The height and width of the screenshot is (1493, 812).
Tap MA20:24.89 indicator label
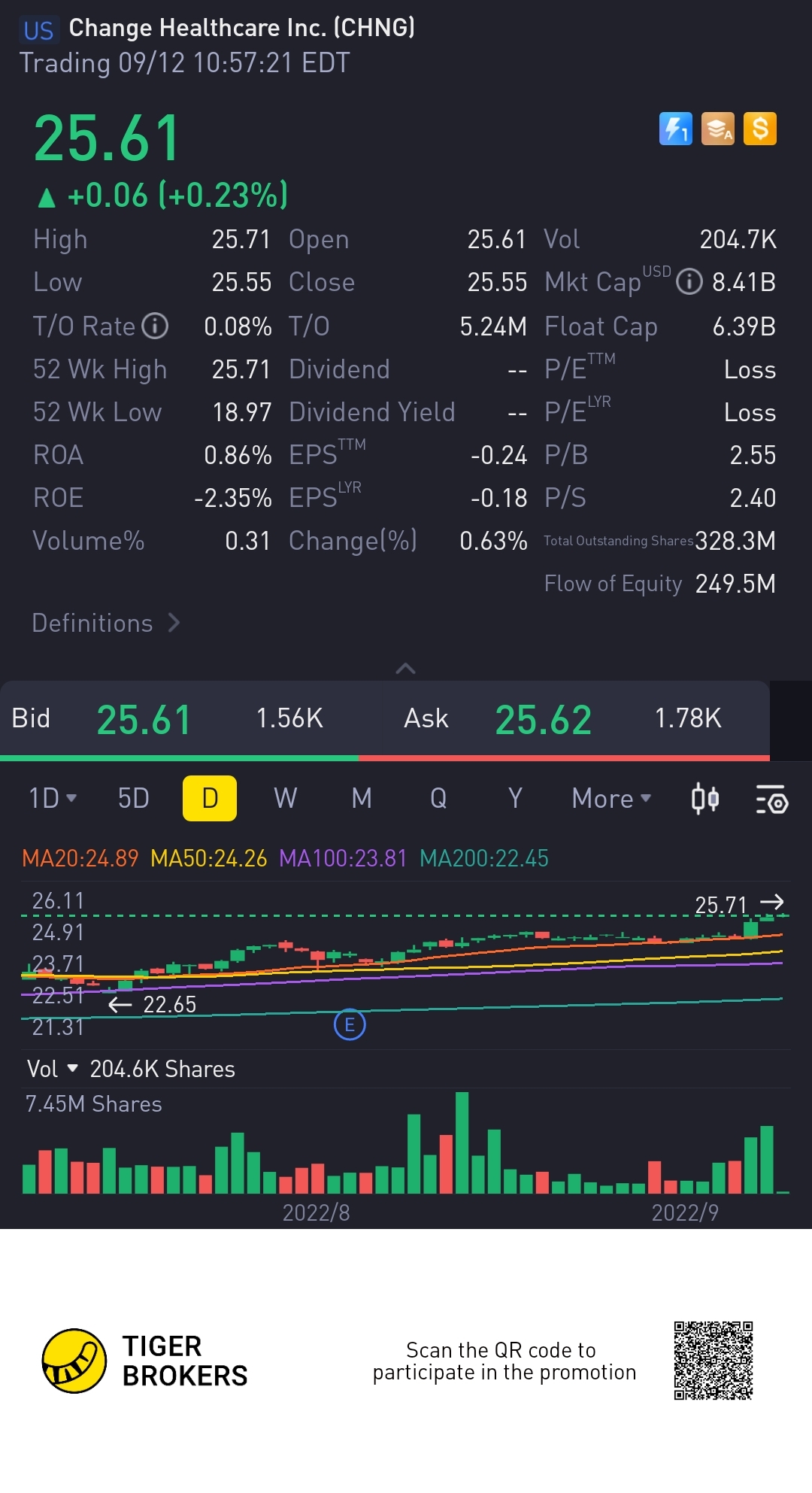click(x=80, y=858)
